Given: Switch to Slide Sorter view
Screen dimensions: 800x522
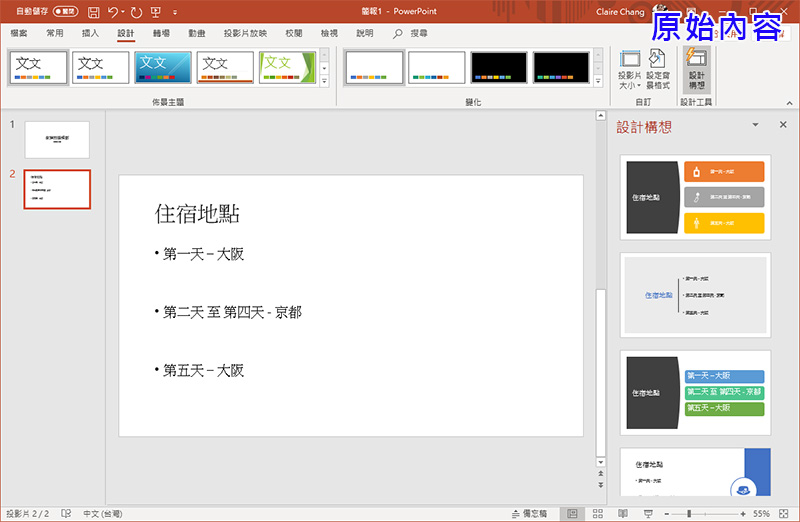Looking at the screenshot, I should 598,514.
